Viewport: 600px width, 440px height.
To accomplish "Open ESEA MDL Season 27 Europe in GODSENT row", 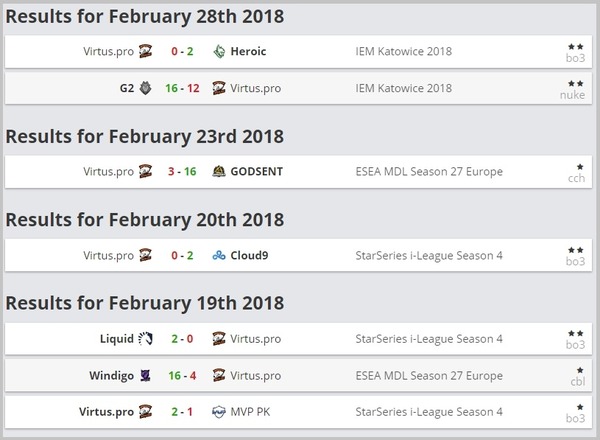I will click(x=429, y=171).
